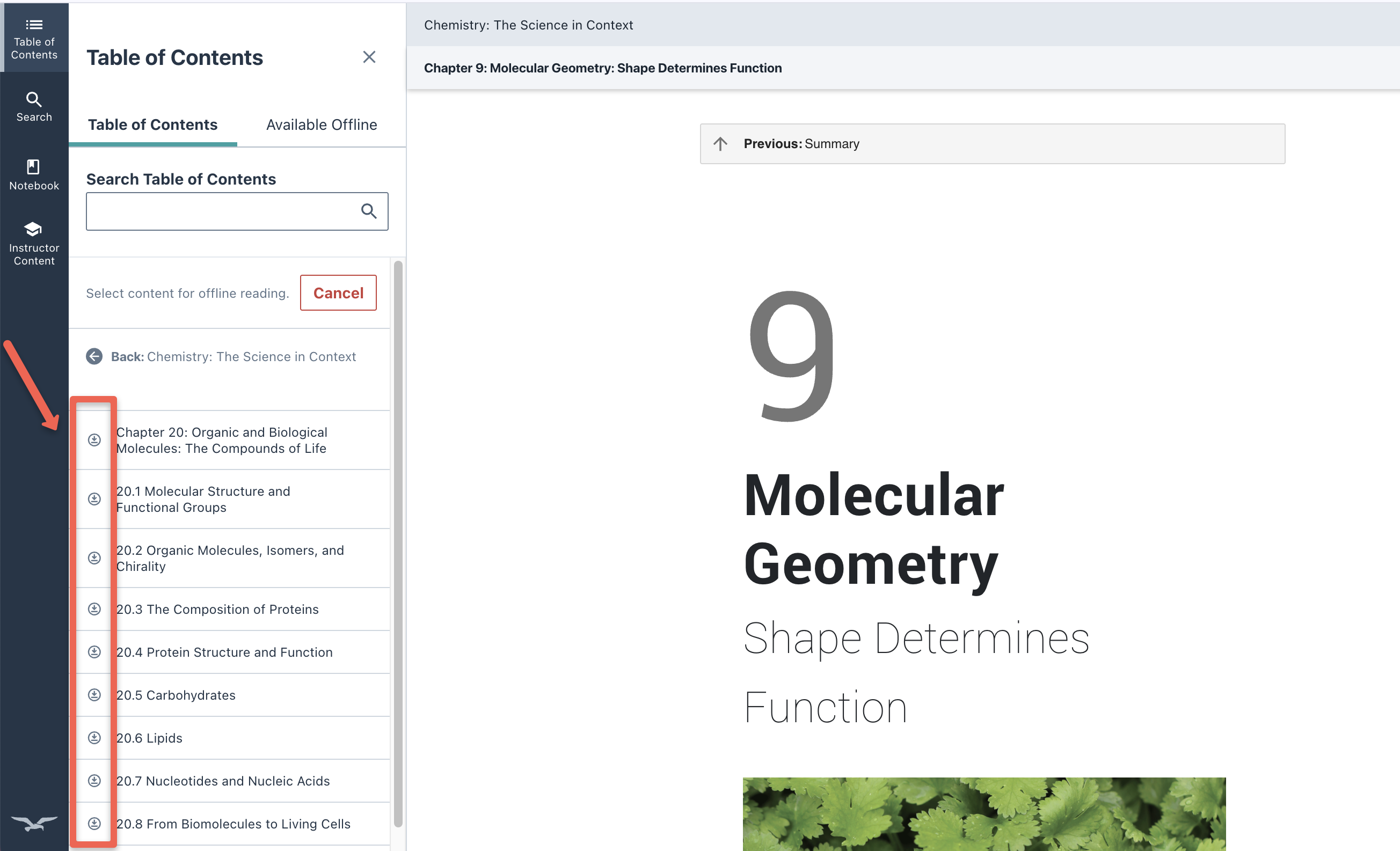This screenshot has height=851, width=1400.
Task: Download Chapter 20 for offline reading
Action: (94, 439)
